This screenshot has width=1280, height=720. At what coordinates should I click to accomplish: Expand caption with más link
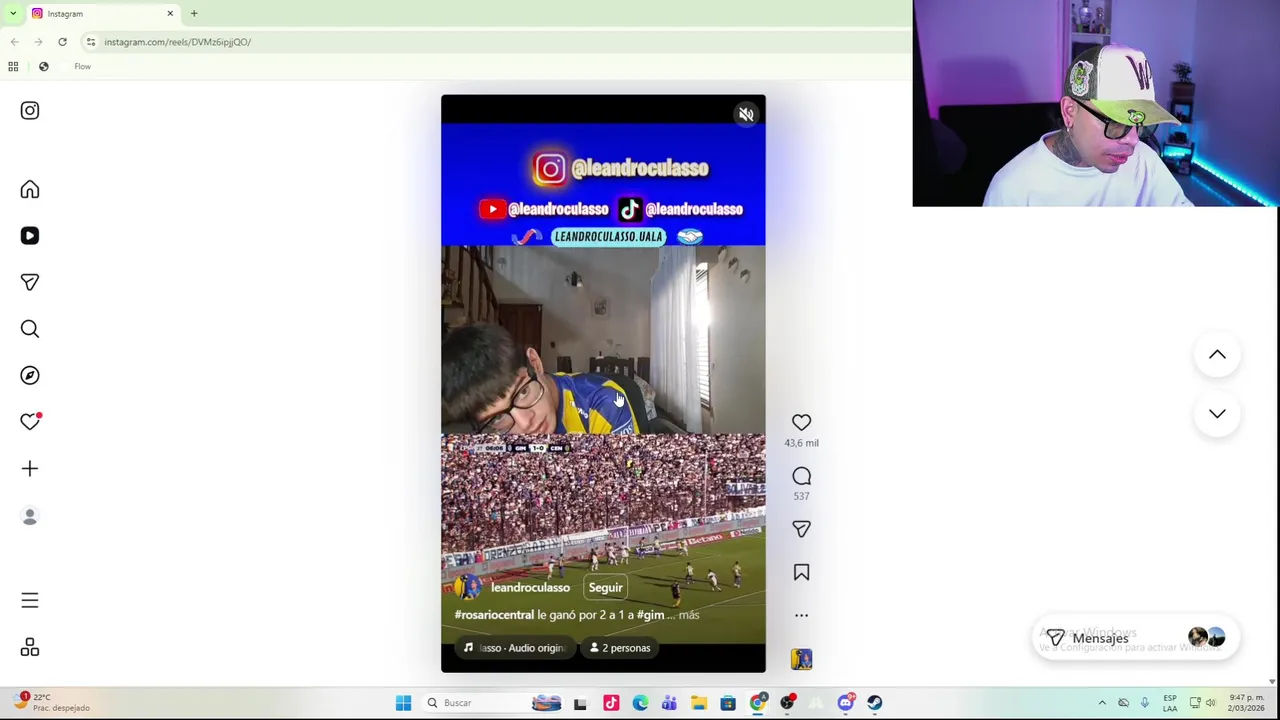click(689, 615)
